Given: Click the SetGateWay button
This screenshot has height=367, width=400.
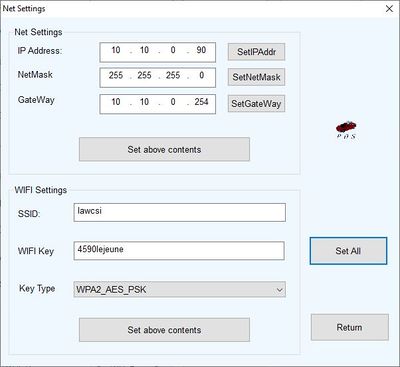Looking at the screenshot, I should (256, 103).
